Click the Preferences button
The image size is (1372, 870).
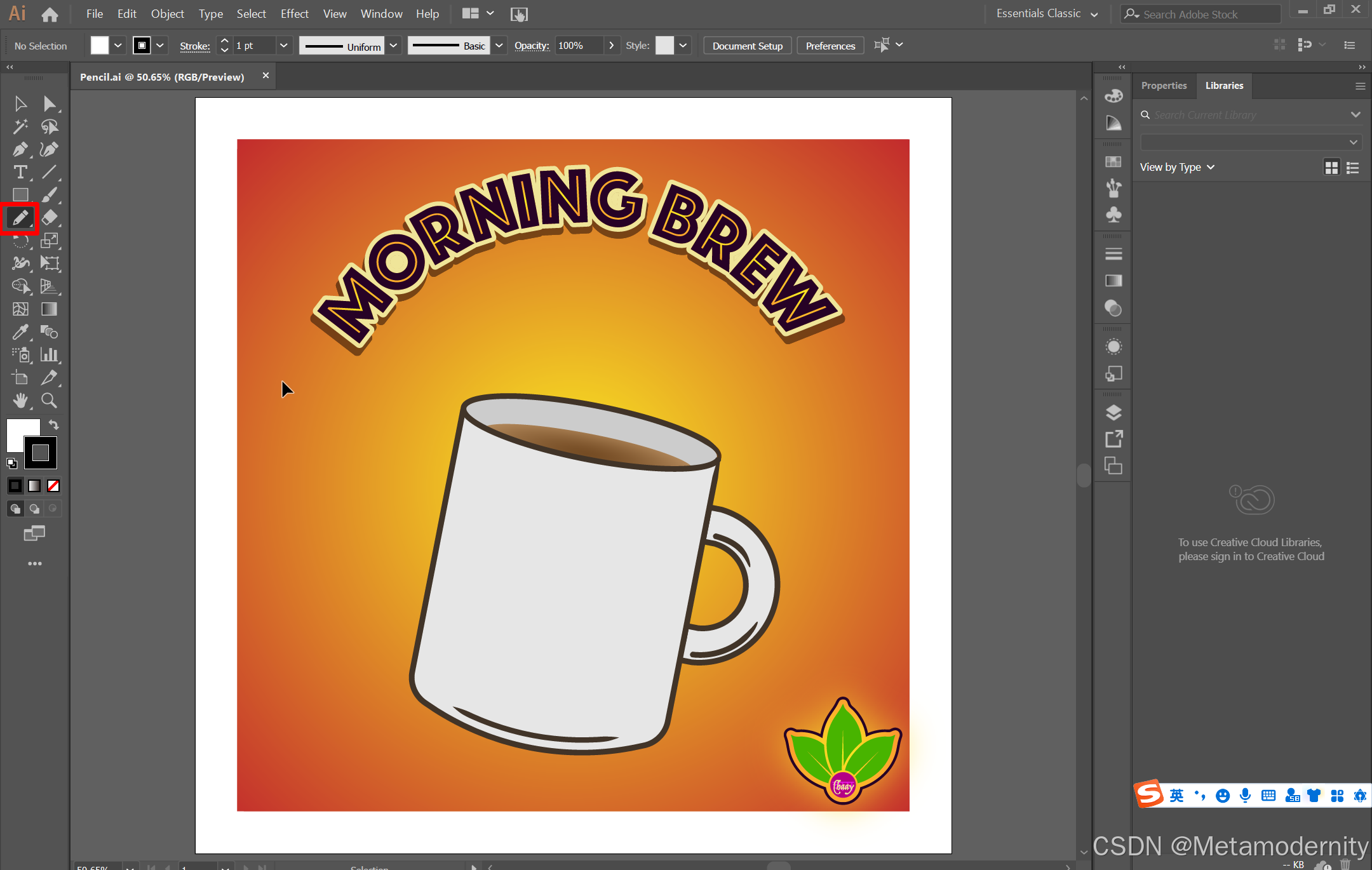click(x=830, y=46)
